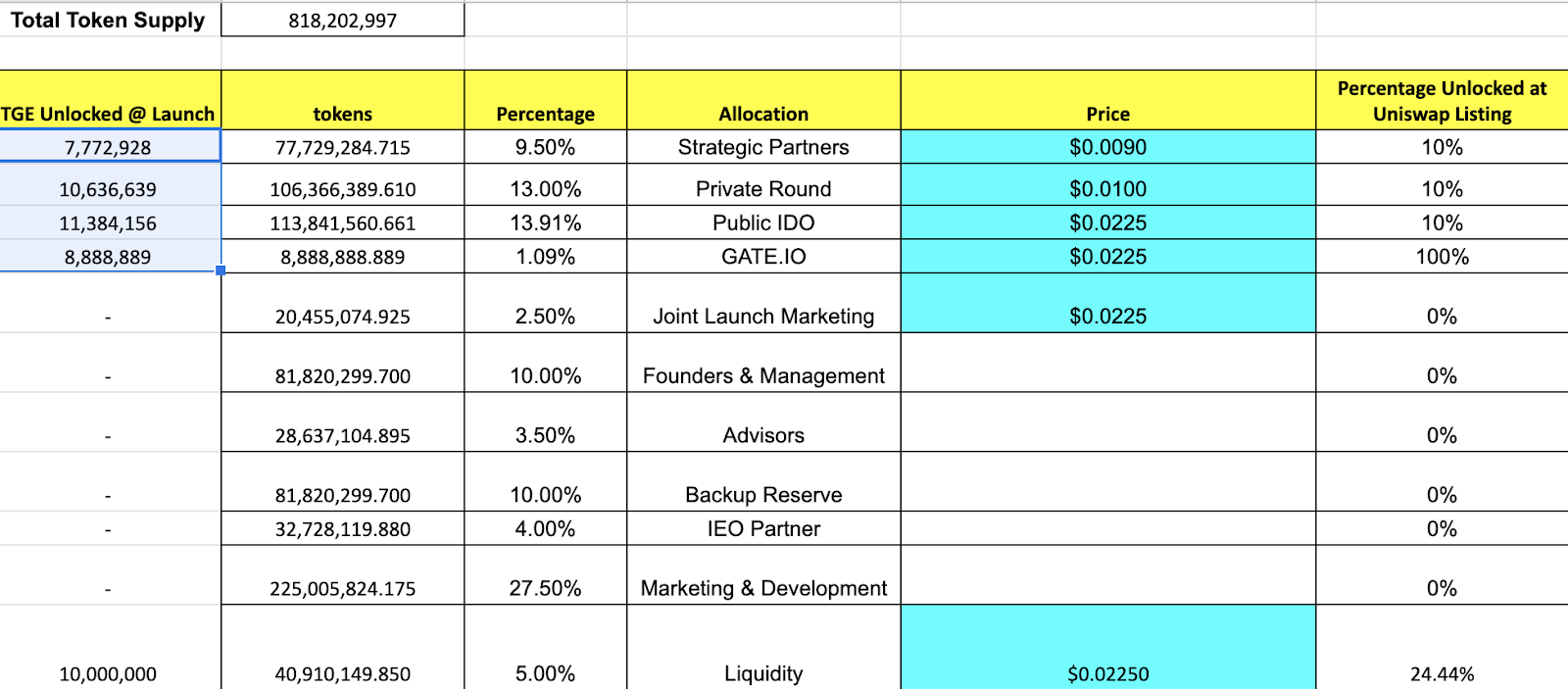Select the Joint Launch Marketing cell
Image resolution: width=1568 pixels, height=689 pixels.
pos(763,316)
